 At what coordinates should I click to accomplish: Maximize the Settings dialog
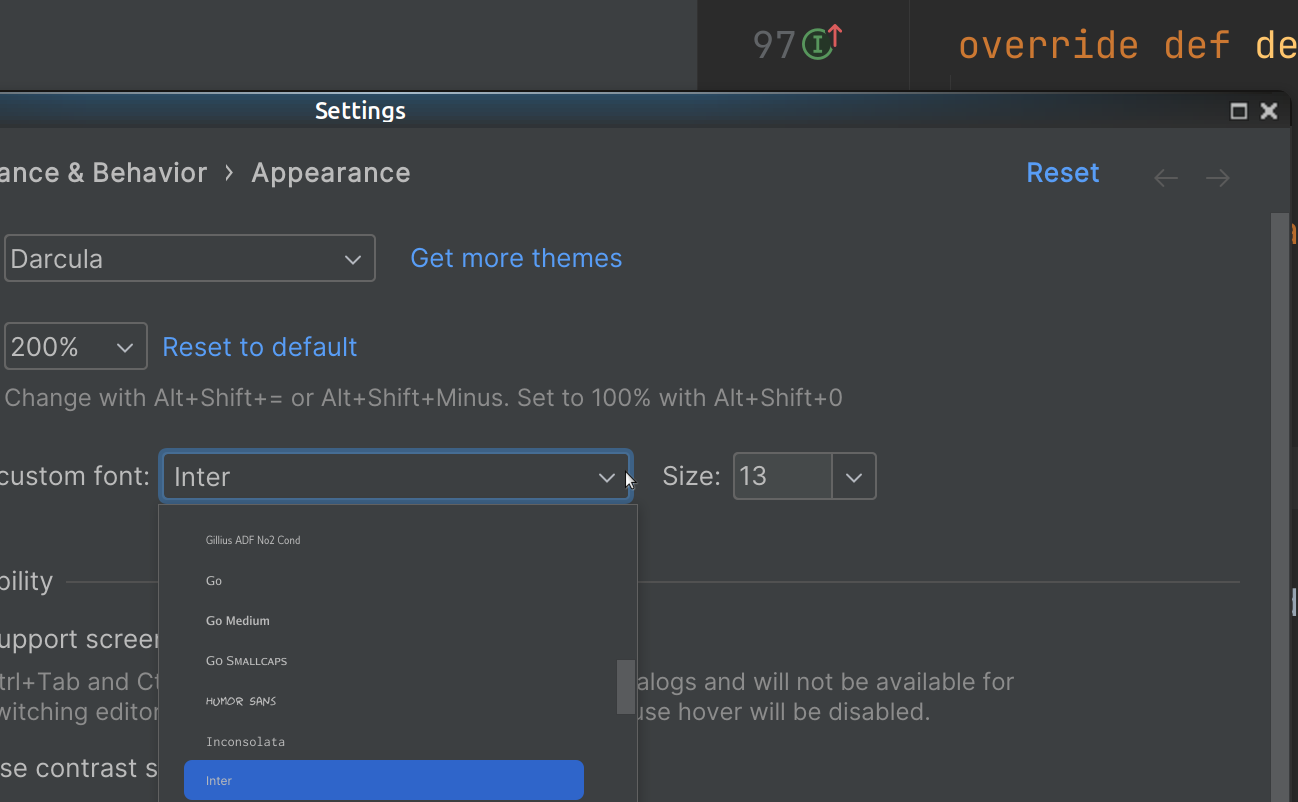(x=1239, y=111)
